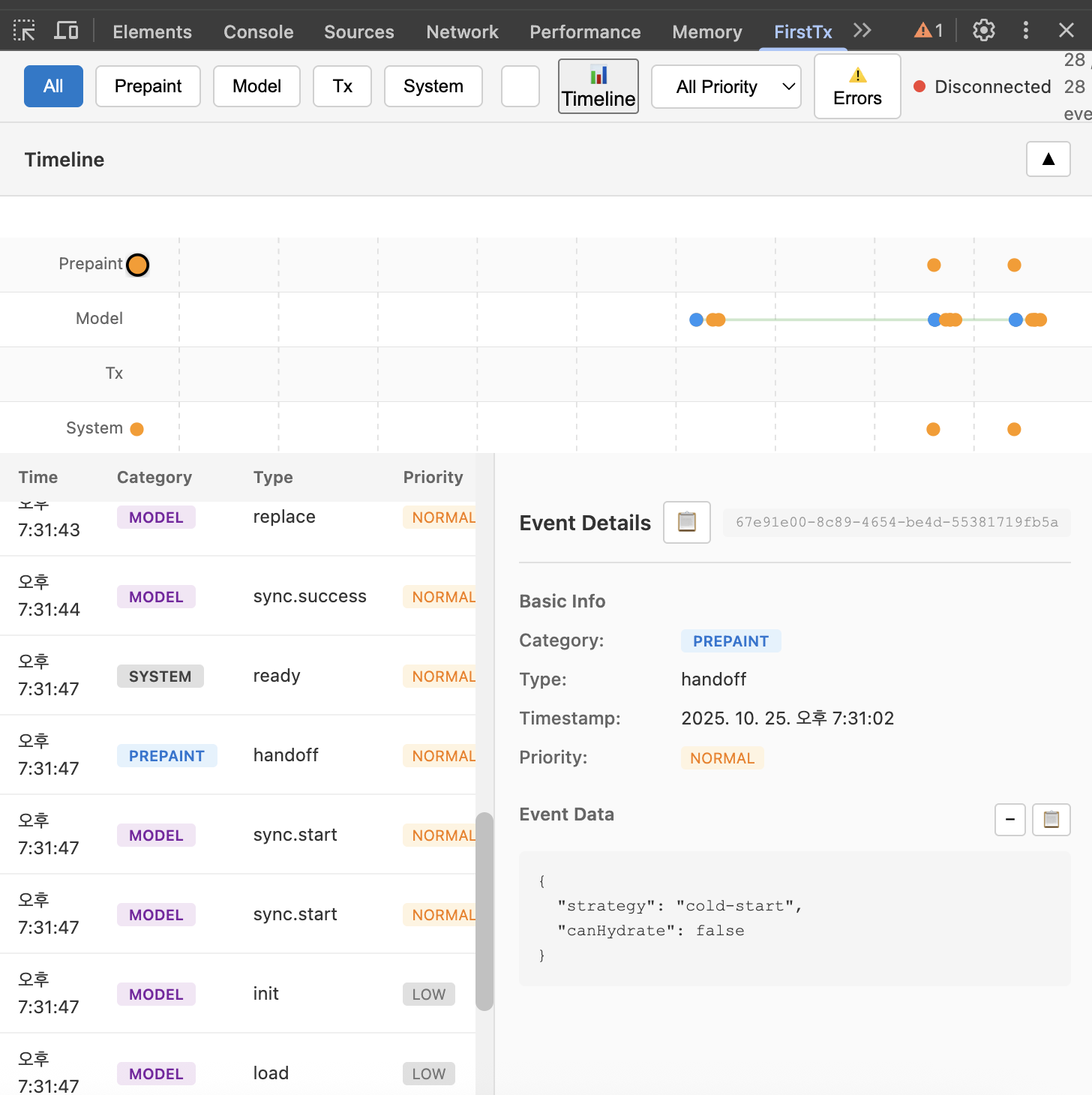The width and height of the screenshot is (1092, 1095).
Task: Copy event ID with clipboard icon
Action: pyautogui.click(x=686, y=522)
